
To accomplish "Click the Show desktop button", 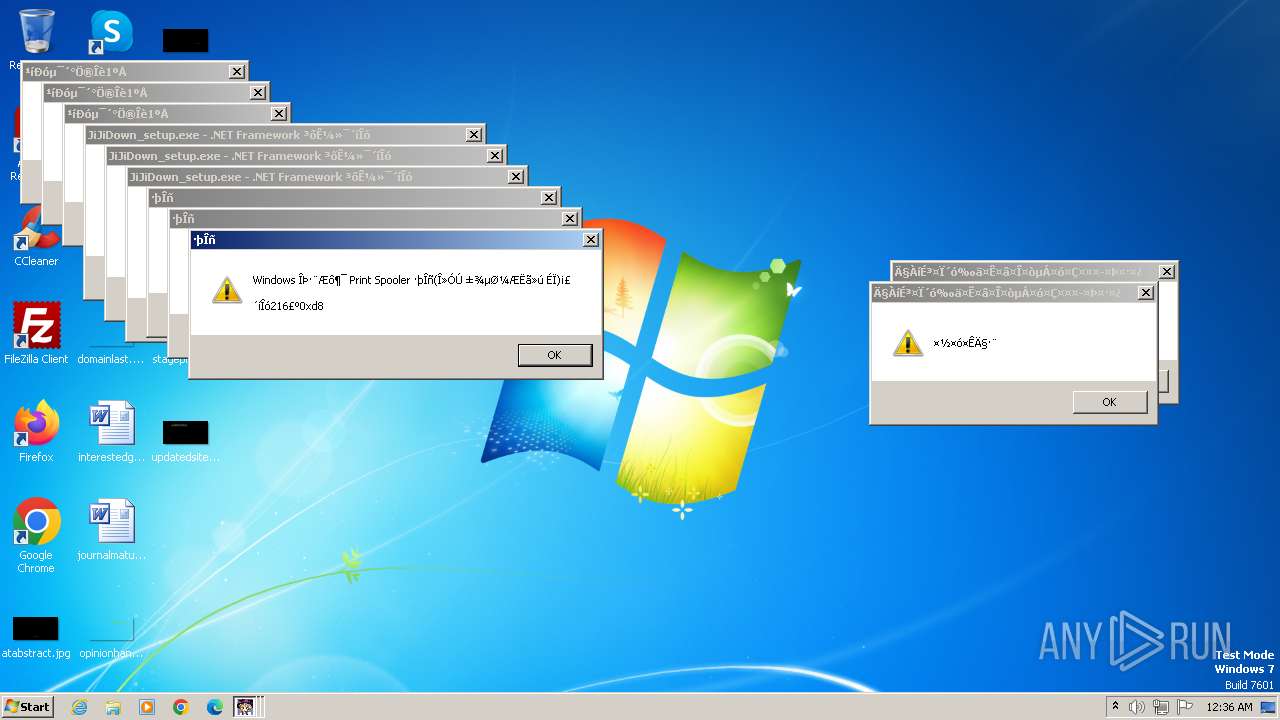I will tap(1270, 707).
